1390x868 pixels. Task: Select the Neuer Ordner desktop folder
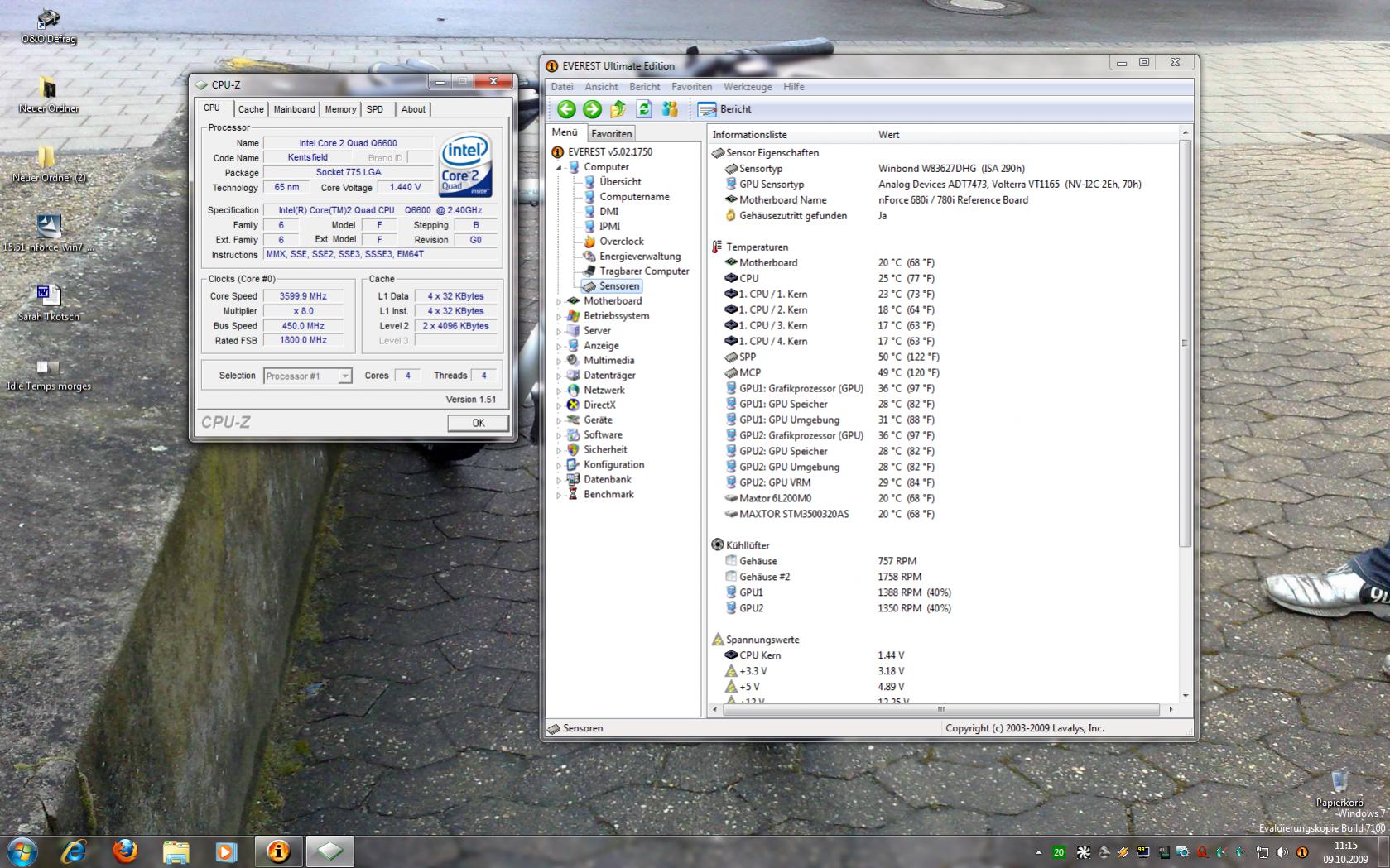coord(49,95)
